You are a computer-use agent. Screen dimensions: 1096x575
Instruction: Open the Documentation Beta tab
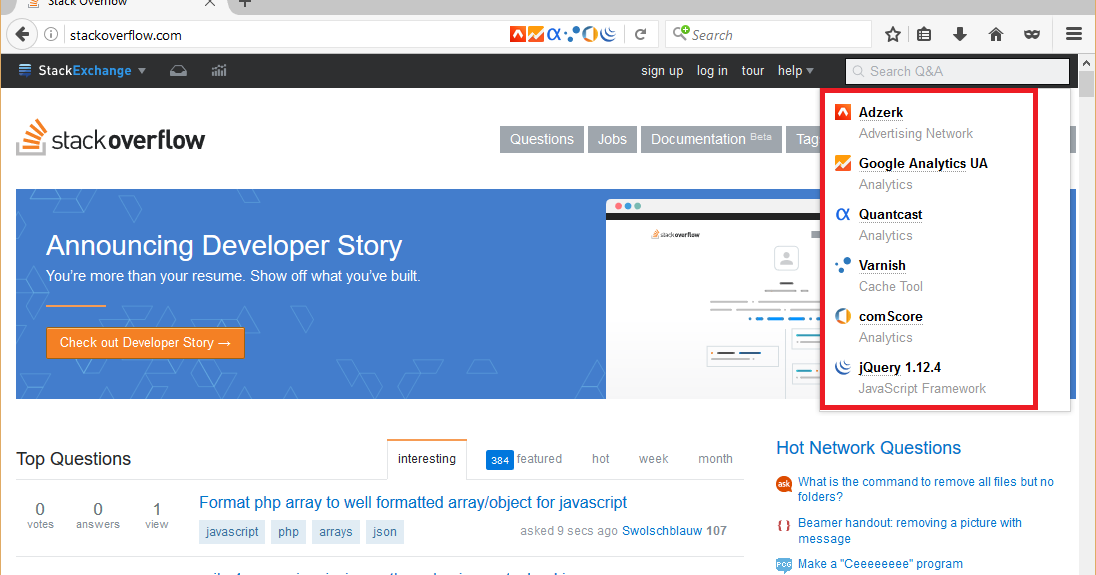tap(711, 139)
